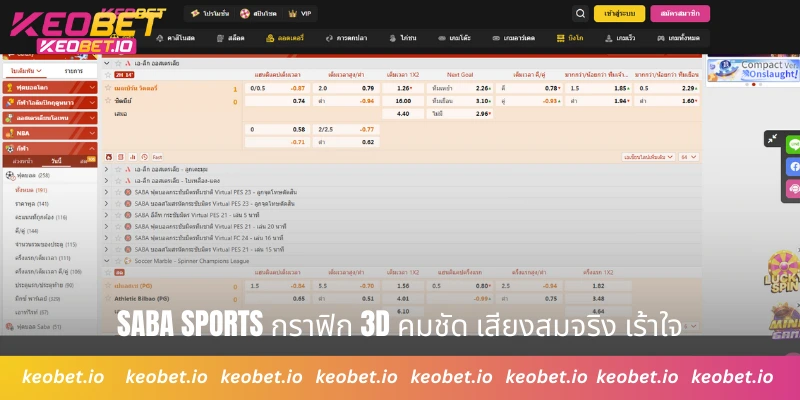Screen dimensions: 800x400
Task: Open the เกมเร็ว fast games menu
Action: pyautogui.click(x=620, y=38)
